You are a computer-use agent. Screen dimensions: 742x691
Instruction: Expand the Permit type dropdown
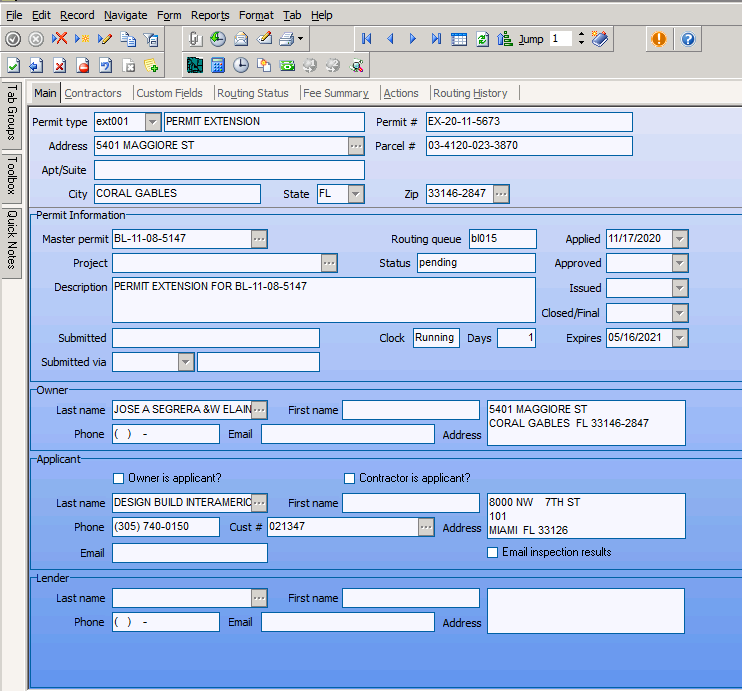(152, 122)
